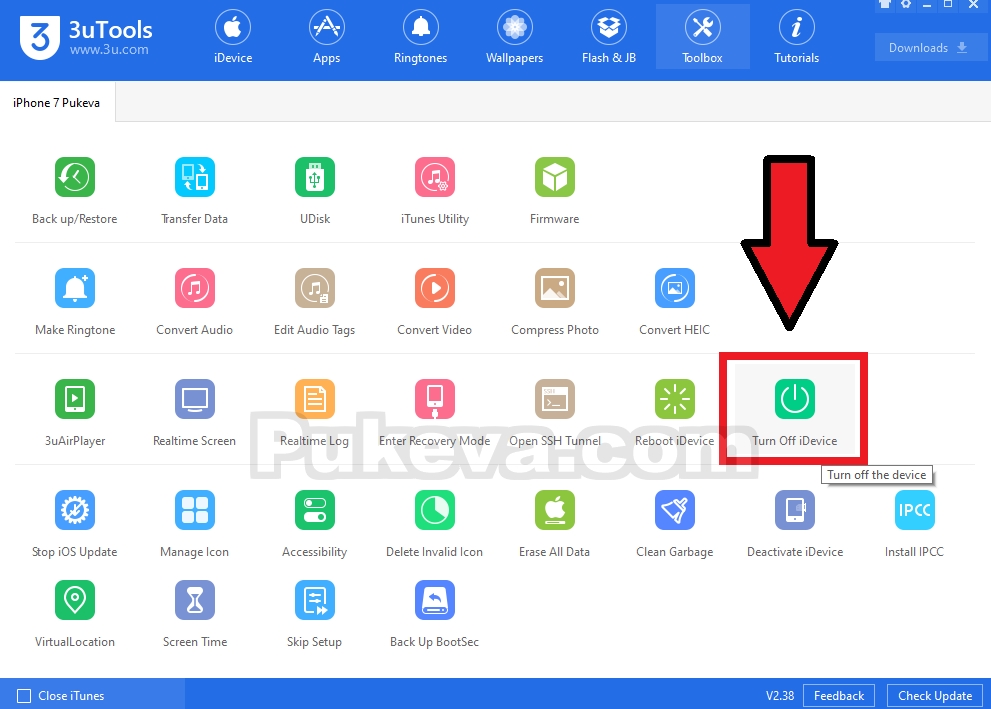The width and height of the screenshot is (991, 709).
Task: Open the Tutorials section
Action: point(796,37)
